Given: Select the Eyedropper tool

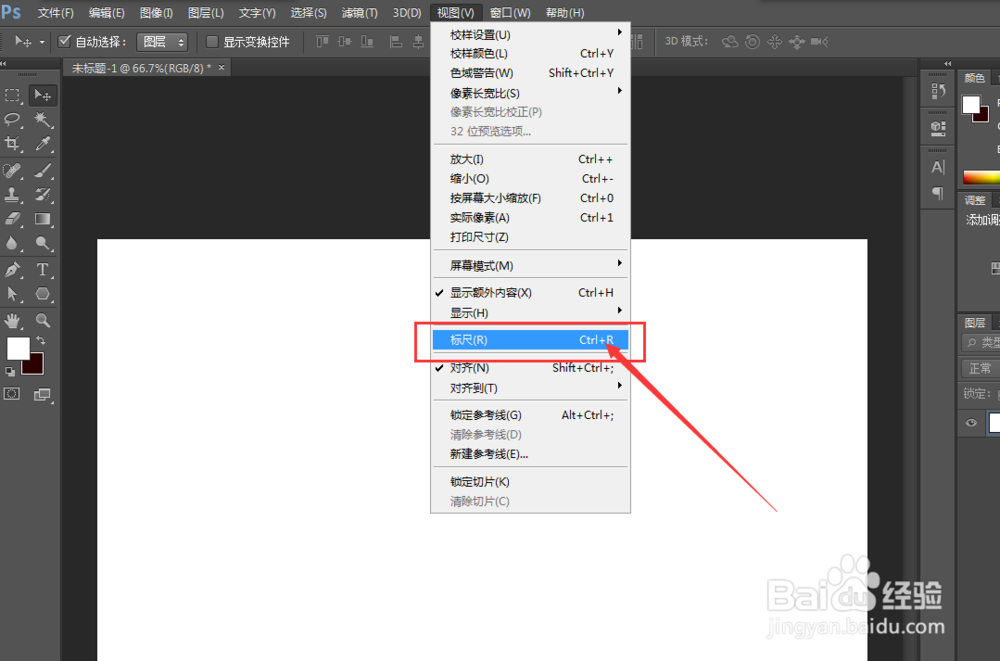Looking at the screenshot, I should pyautogui.click(x=40, y=144).
